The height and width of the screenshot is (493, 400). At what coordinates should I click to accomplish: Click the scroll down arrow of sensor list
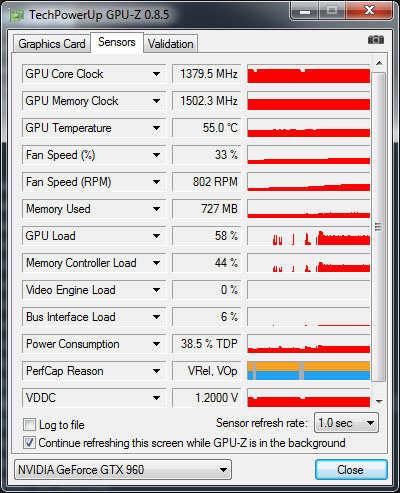379,401
